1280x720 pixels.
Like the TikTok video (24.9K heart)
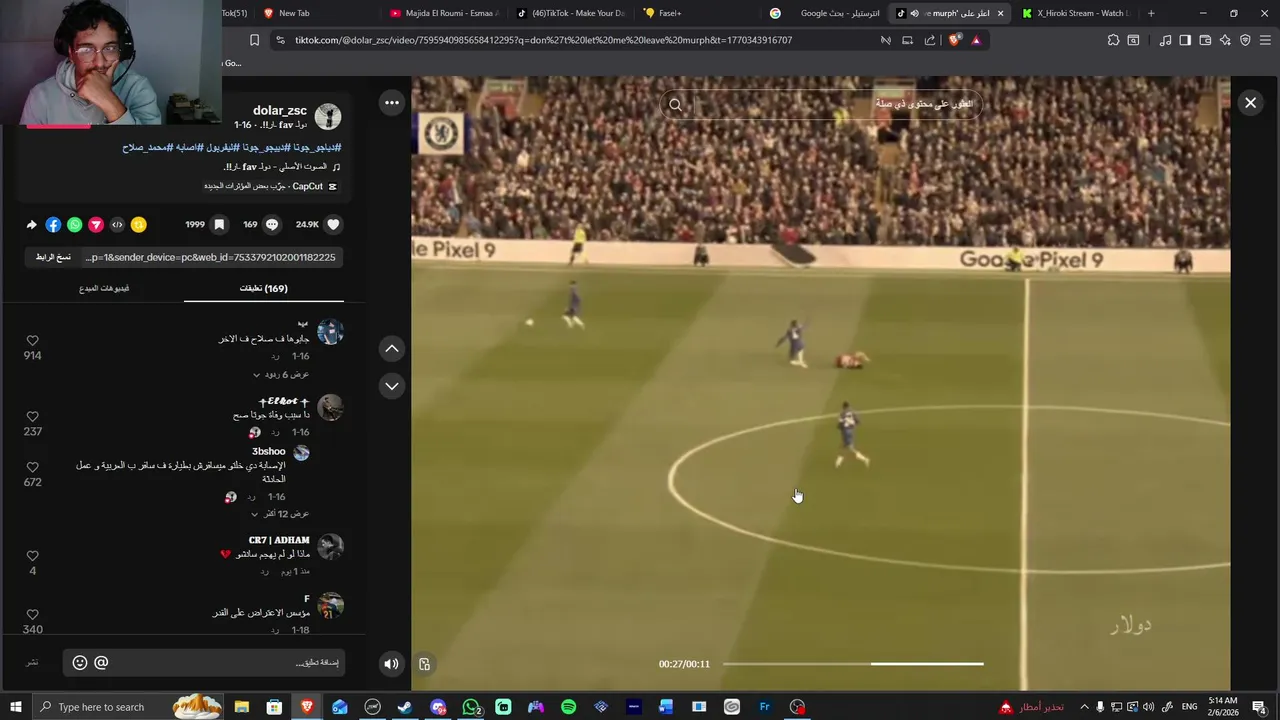pyautogui.click(x=334, y=225)
